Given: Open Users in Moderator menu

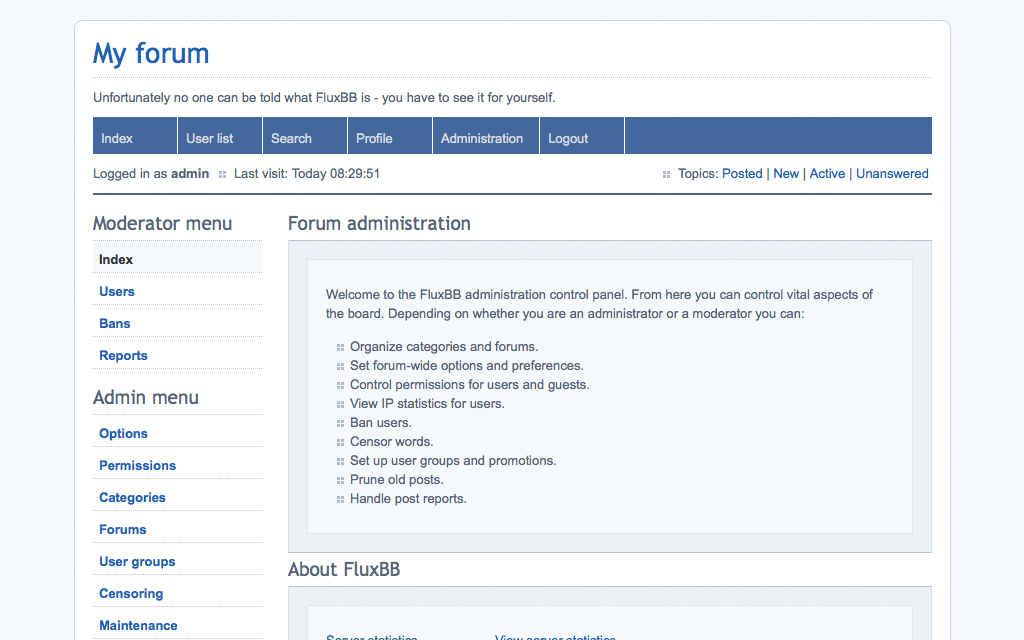Looking at the screenshot, I should [x=117, y=291].
